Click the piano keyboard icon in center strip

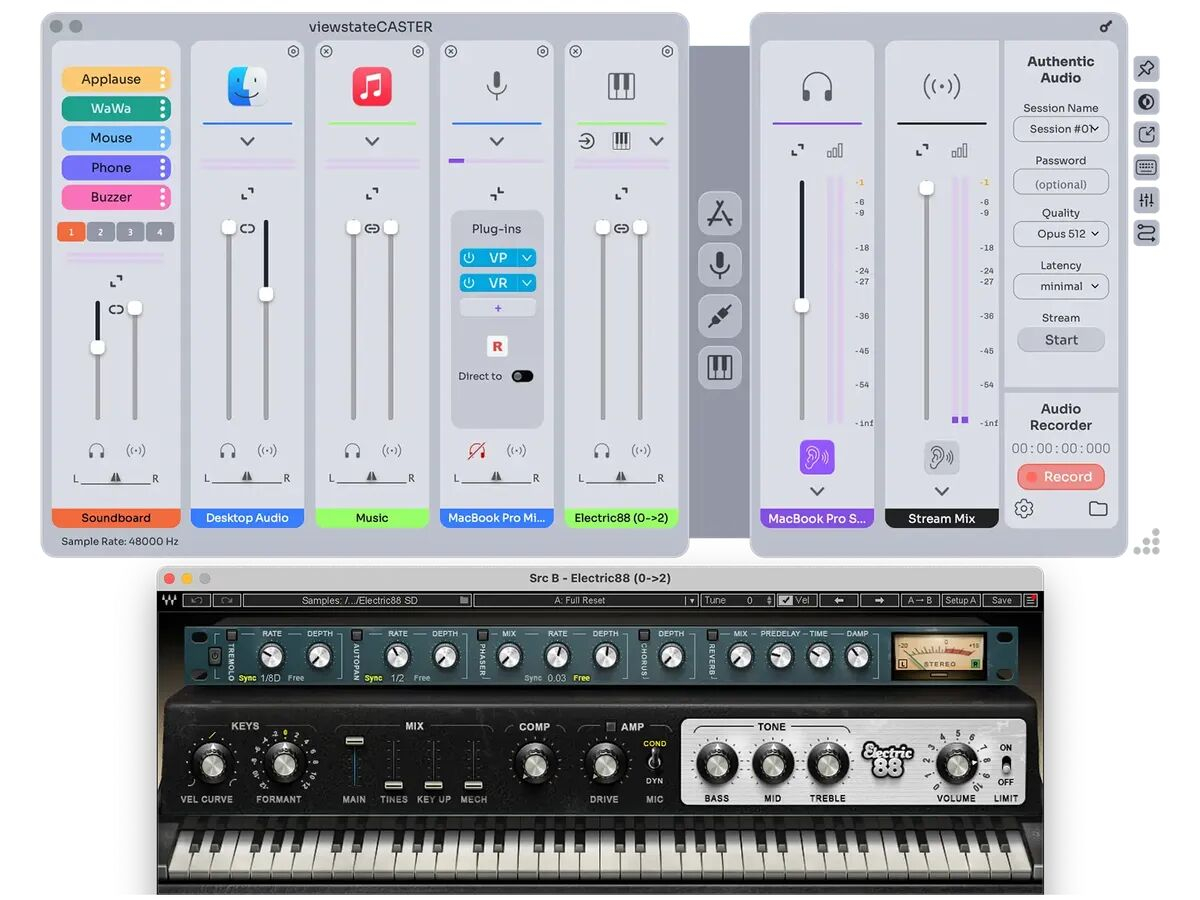coord(719,368)
